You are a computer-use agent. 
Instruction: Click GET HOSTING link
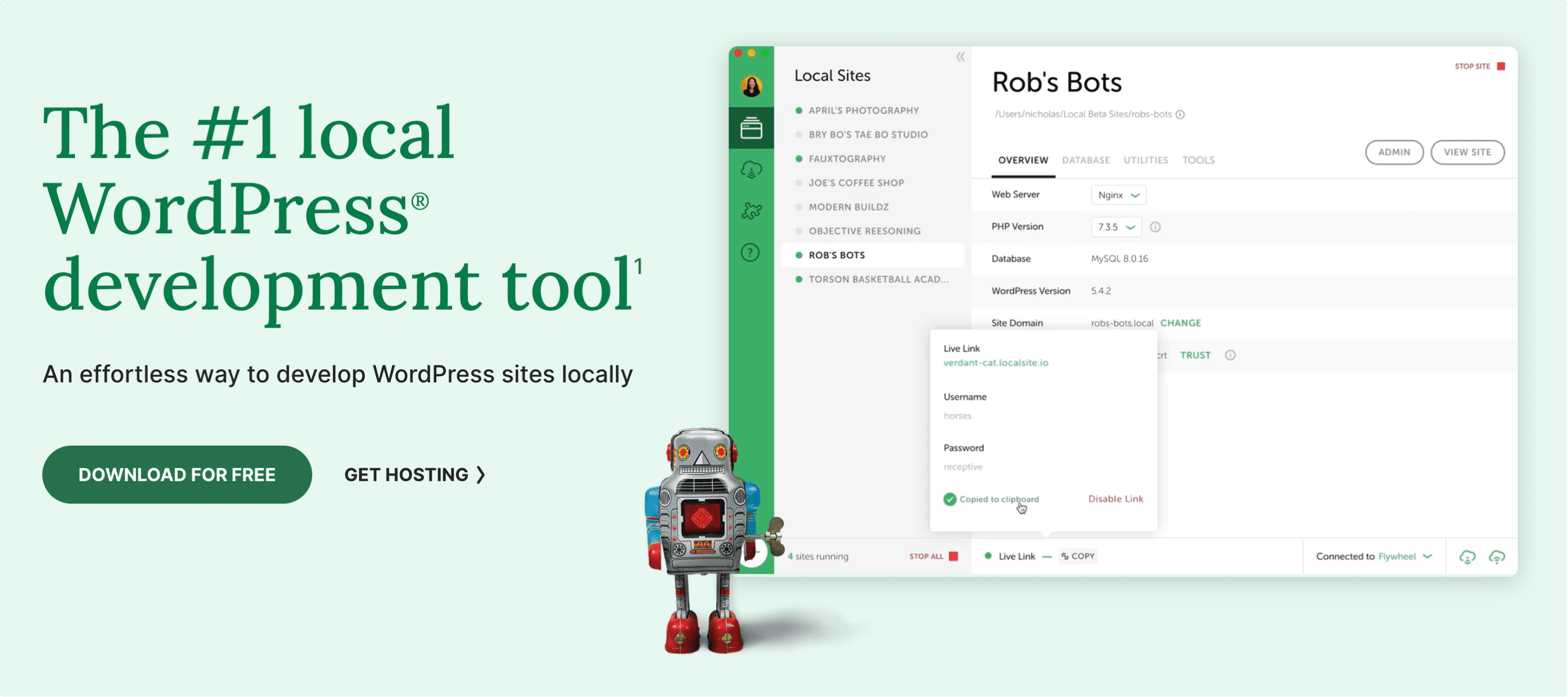[414, 474]
